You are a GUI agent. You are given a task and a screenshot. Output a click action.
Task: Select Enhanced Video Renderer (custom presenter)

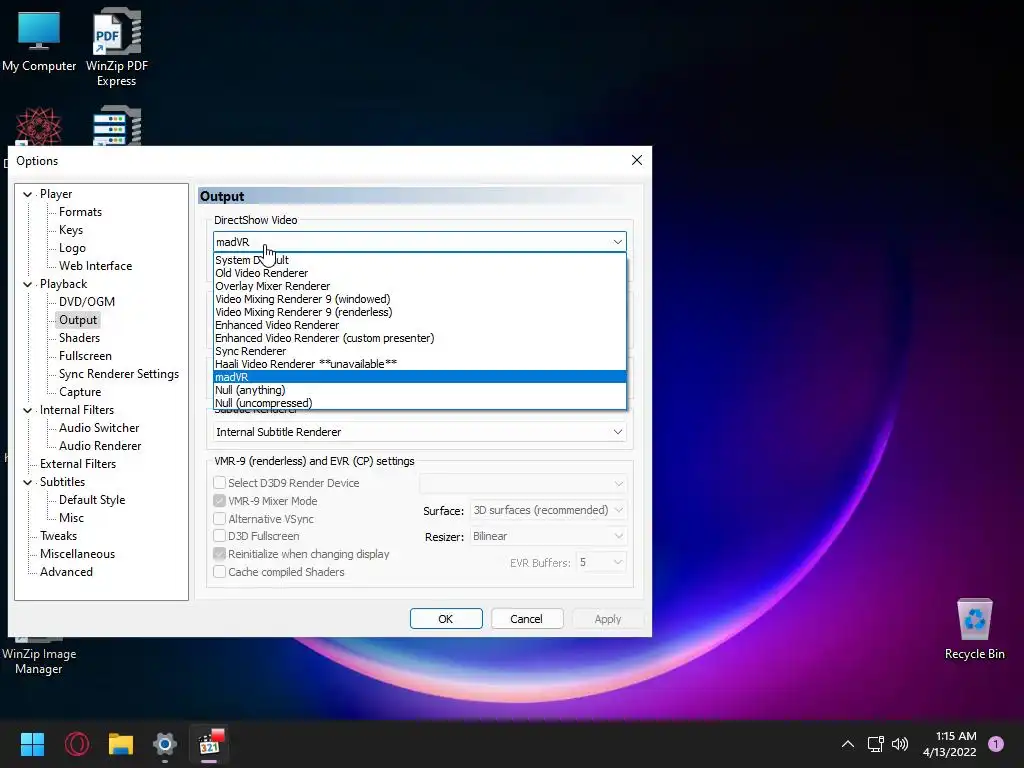[419, 338]
